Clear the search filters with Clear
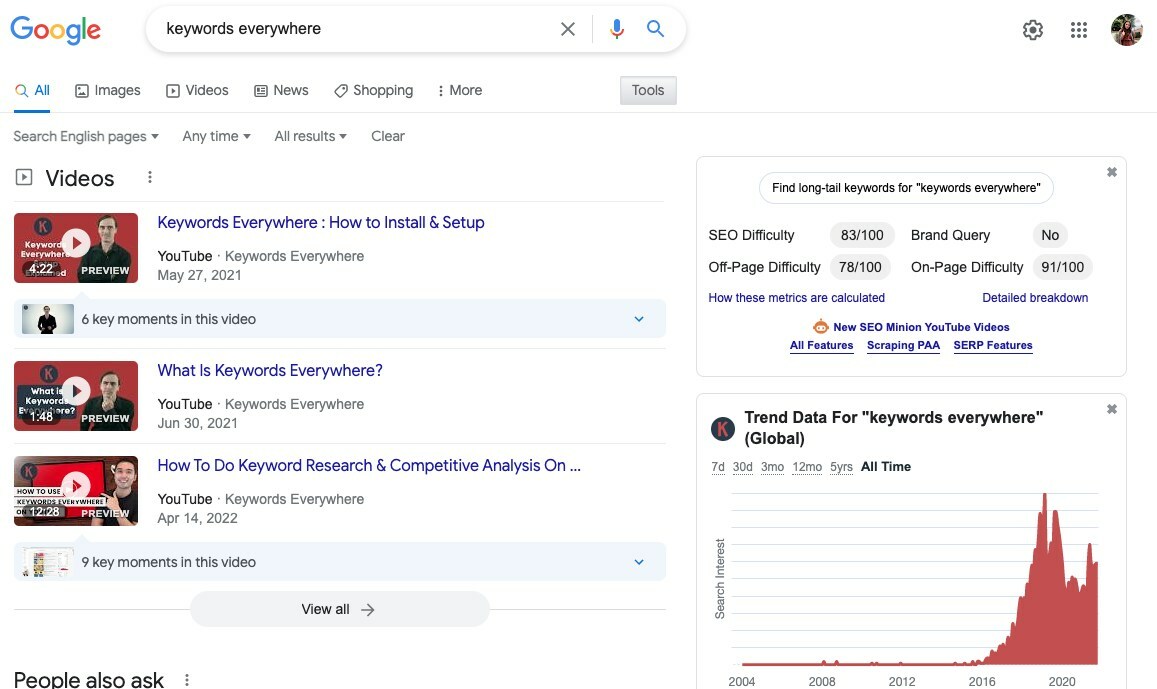This screenshot has width=1157, height=689. tap(387, 136)
